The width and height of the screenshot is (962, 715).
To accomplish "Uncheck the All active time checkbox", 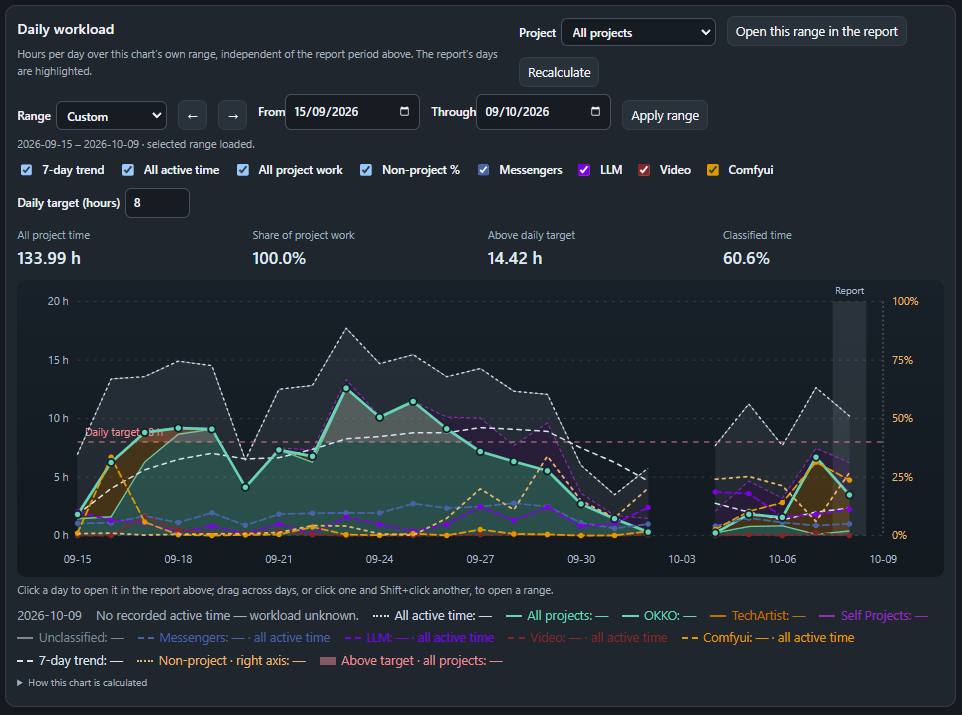I will 128,170.
